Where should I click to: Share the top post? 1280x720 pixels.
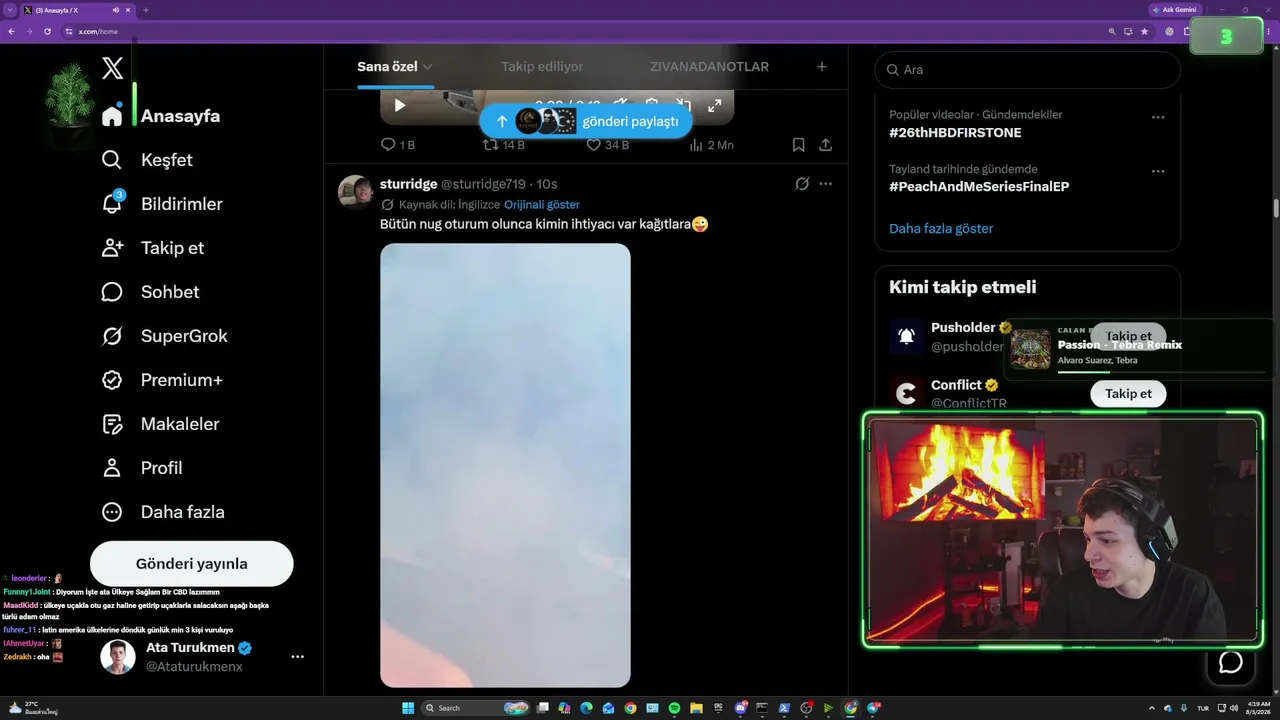coord(826,145)
